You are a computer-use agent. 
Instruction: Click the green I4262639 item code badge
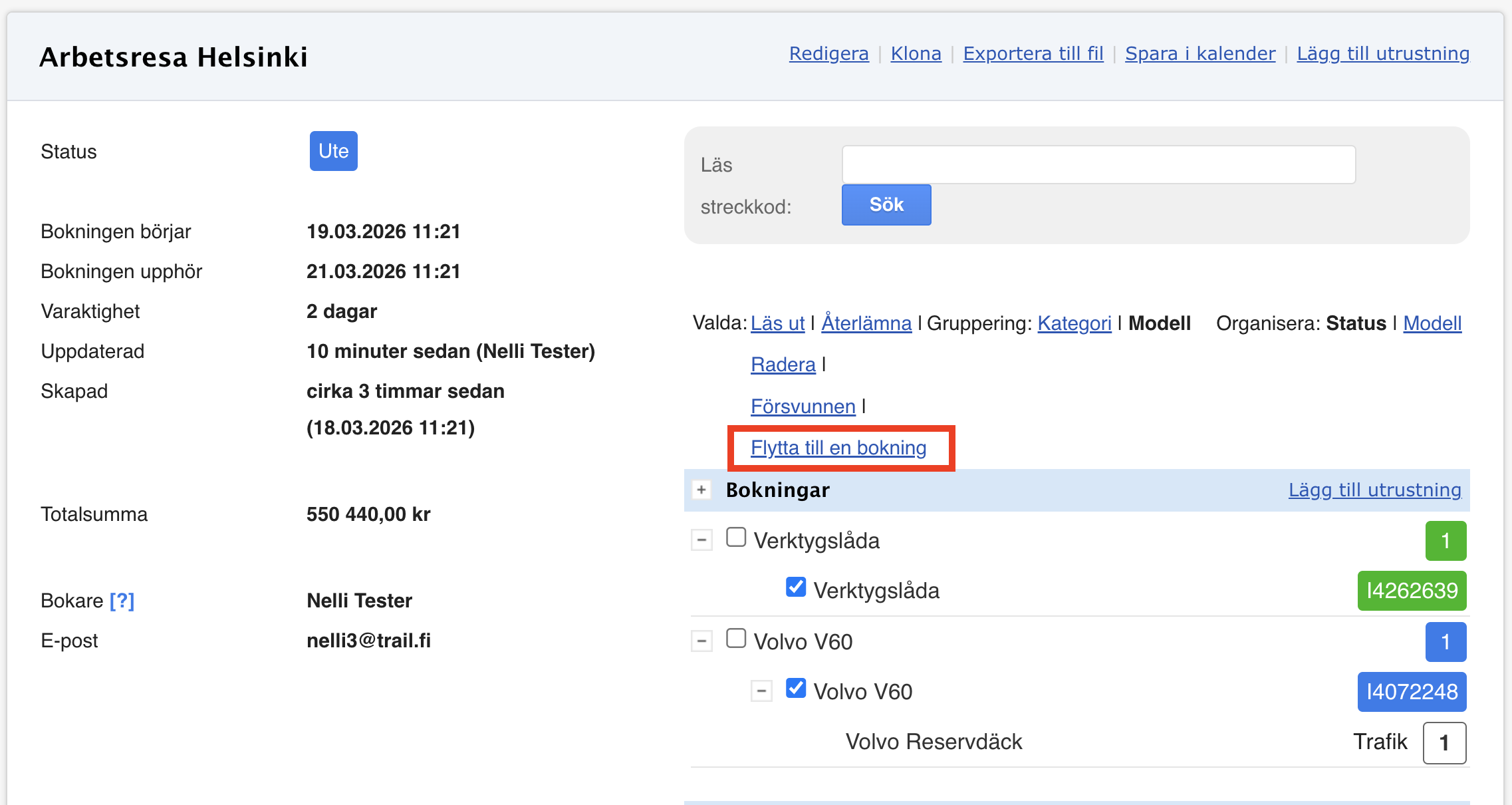1411,591
